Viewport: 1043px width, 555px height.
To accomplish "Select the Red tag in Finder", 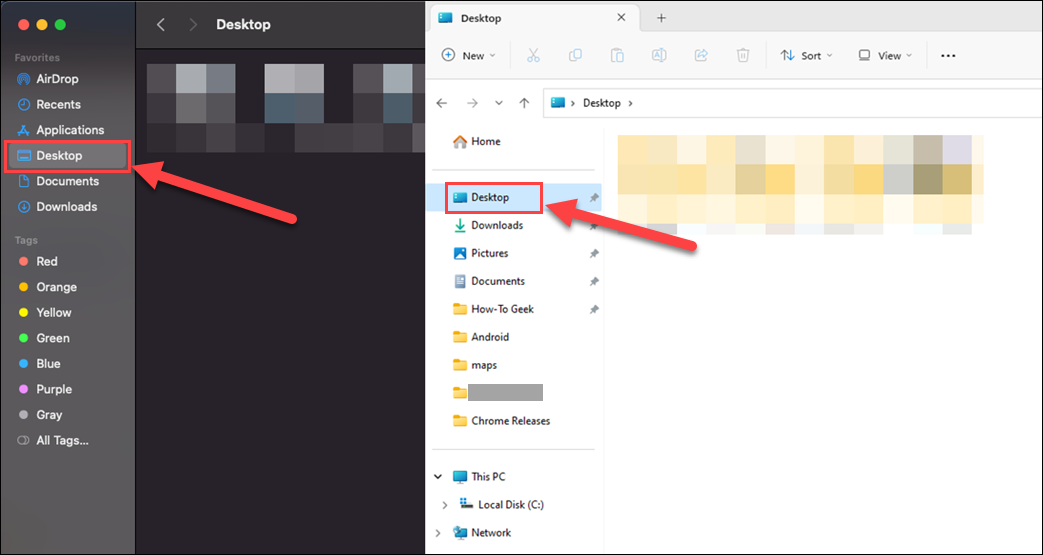I will (47, 261).
